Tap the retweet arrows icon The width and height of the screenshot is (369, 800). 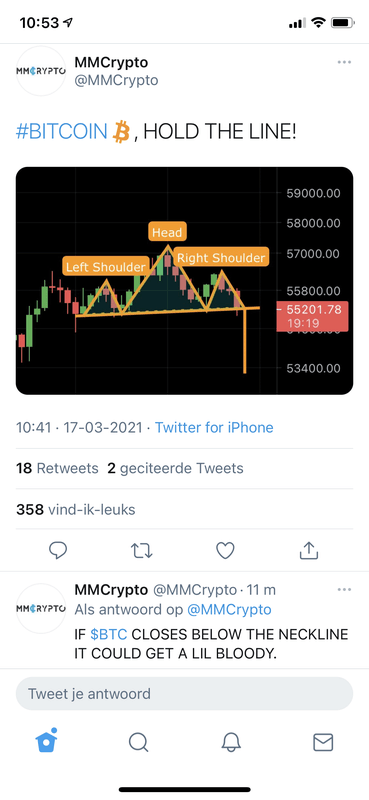point(141,551)
